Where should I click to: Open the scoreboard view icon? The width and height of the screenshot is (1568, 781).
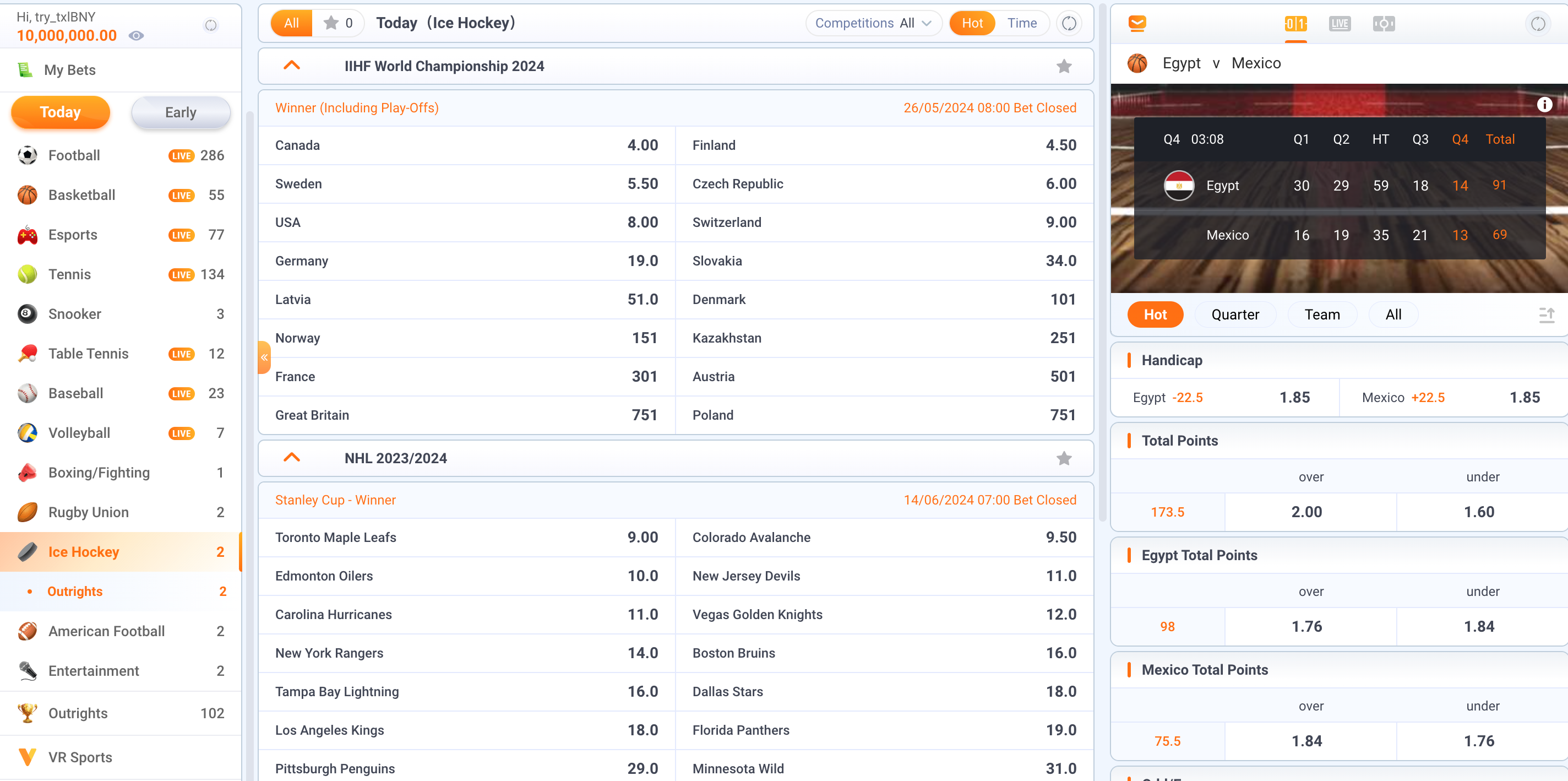pos(1295,24)
